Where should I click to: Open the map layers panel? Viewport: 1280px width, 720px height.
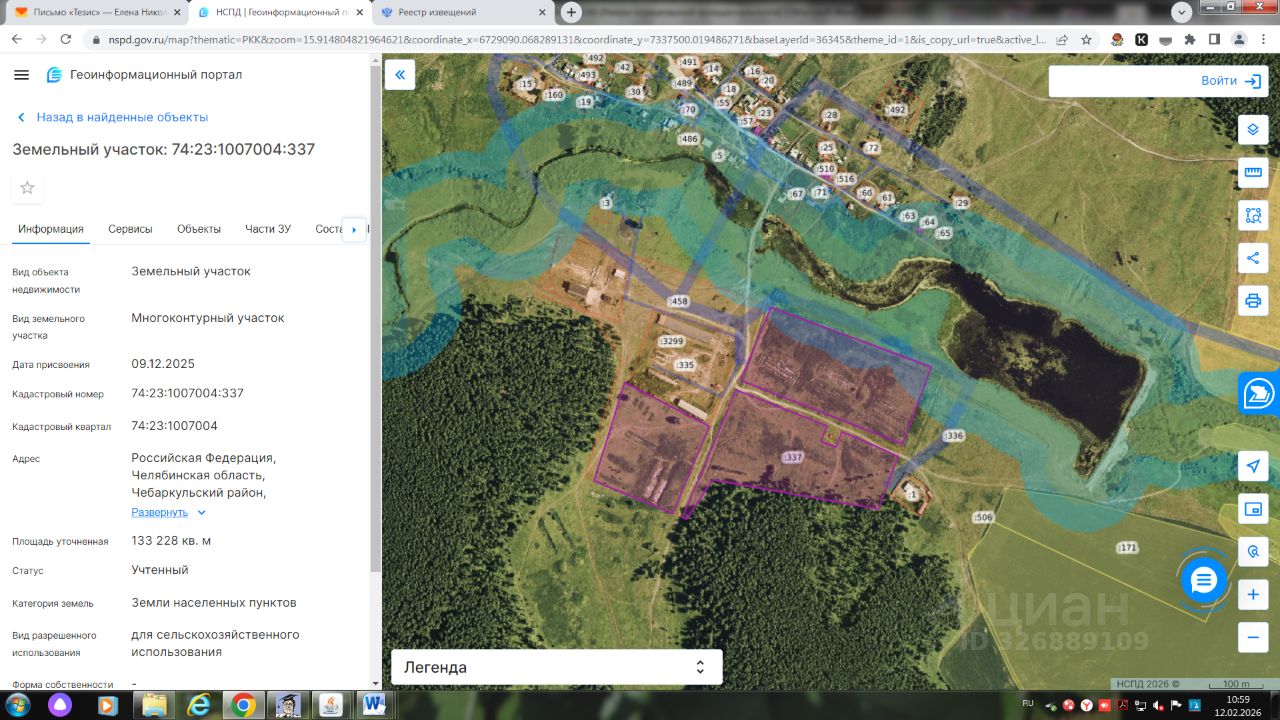pos(1253,130)
